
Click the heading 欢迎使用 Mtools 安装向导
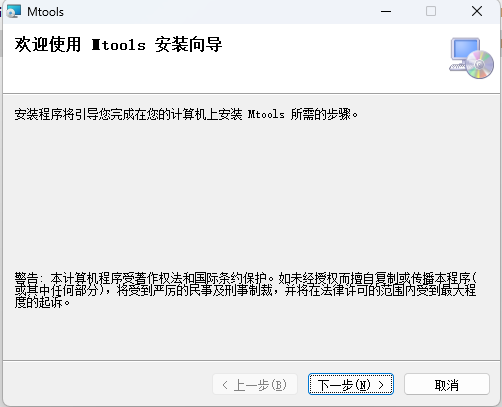pyautogui.click(x=118, y=45)
